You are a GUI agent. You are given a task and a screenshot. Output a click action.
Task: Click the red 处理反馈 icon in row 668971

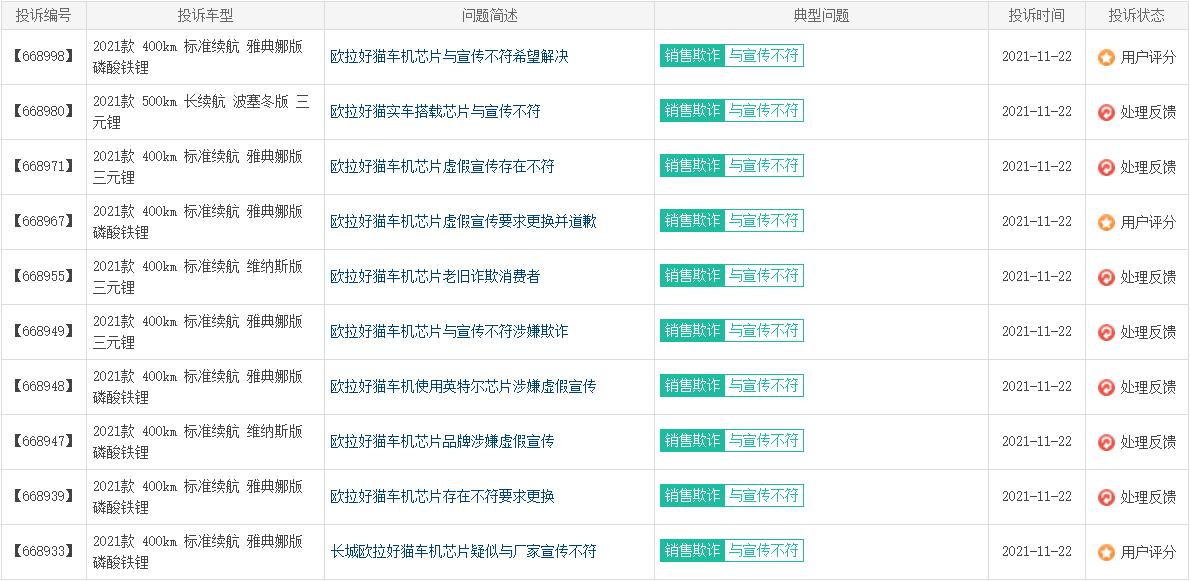pyautogui.click(x=1106, y=167)
